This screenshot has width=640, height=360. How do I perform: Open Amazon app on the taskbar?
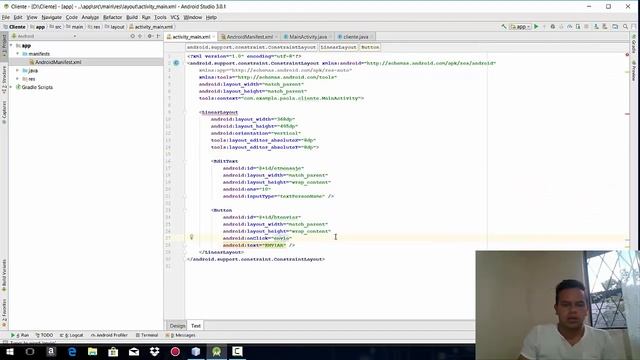point(51,351)
